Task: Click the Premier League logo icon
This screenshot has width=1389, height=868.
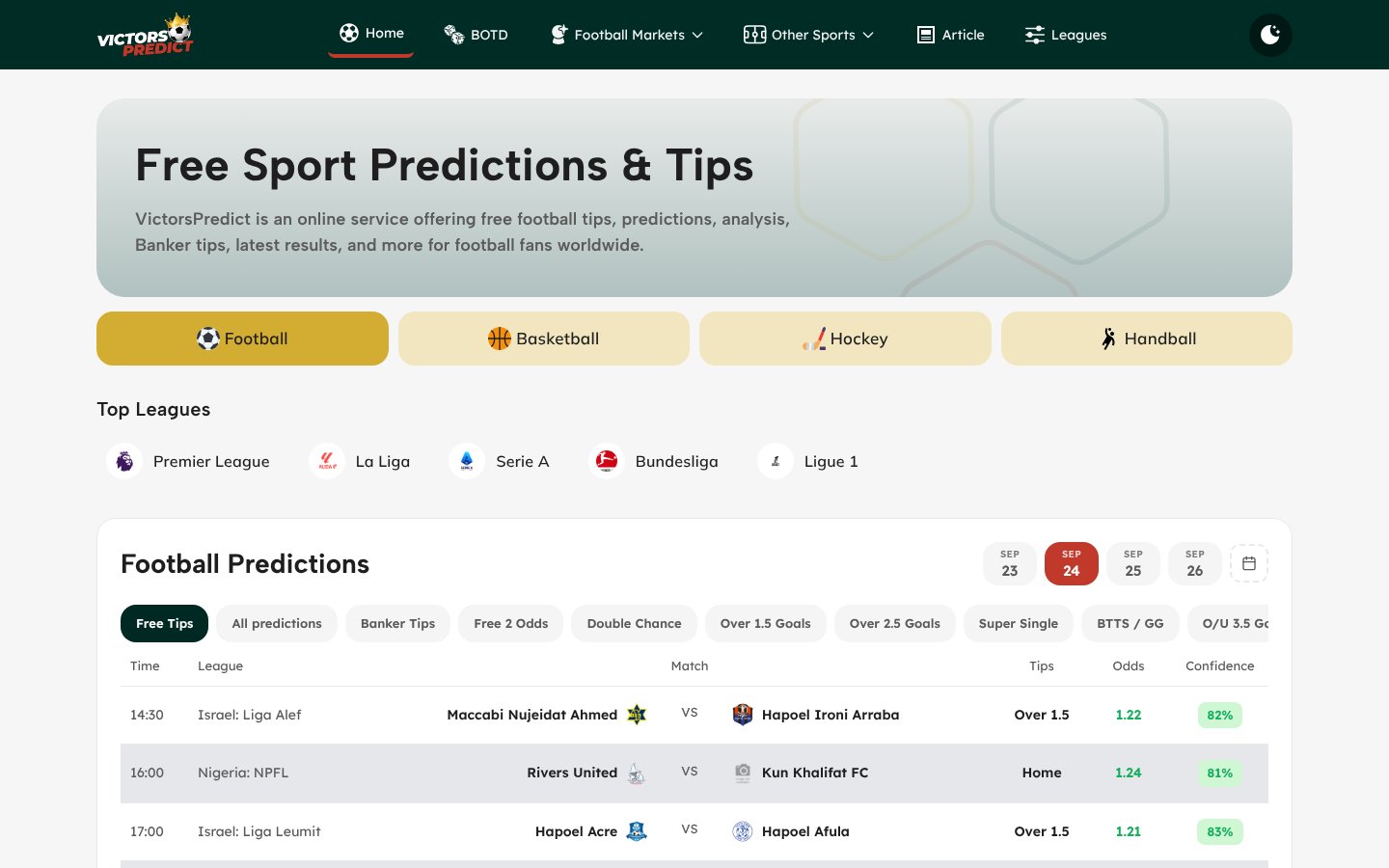Action: coord(124,461)
